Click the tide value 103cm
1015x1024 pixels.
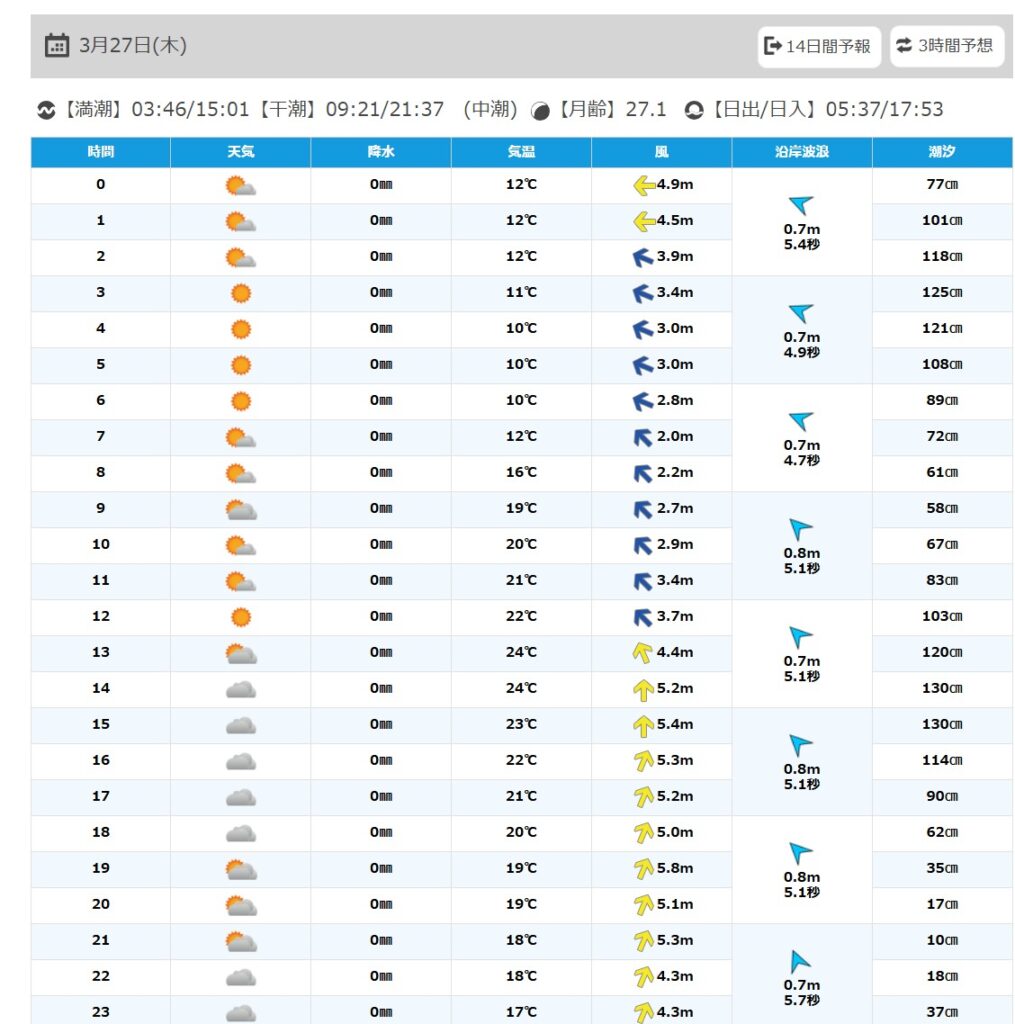pos(942,616)
